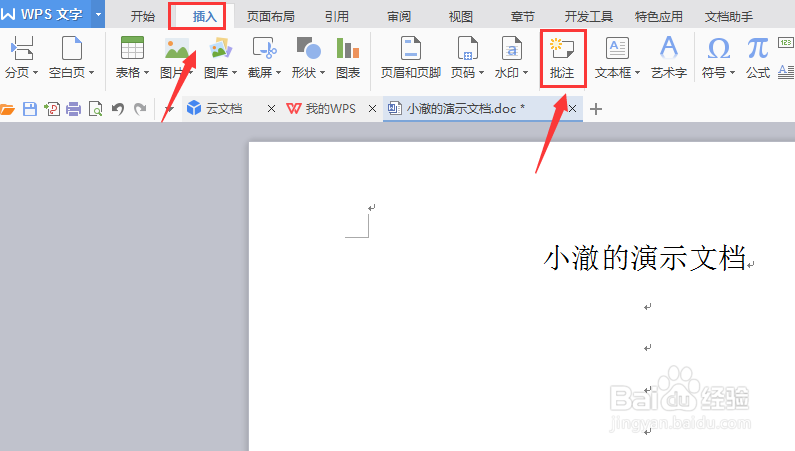Expand the 截屏 dropdown arrow
This screenshot has height=451, width=795.
point(278,72)
